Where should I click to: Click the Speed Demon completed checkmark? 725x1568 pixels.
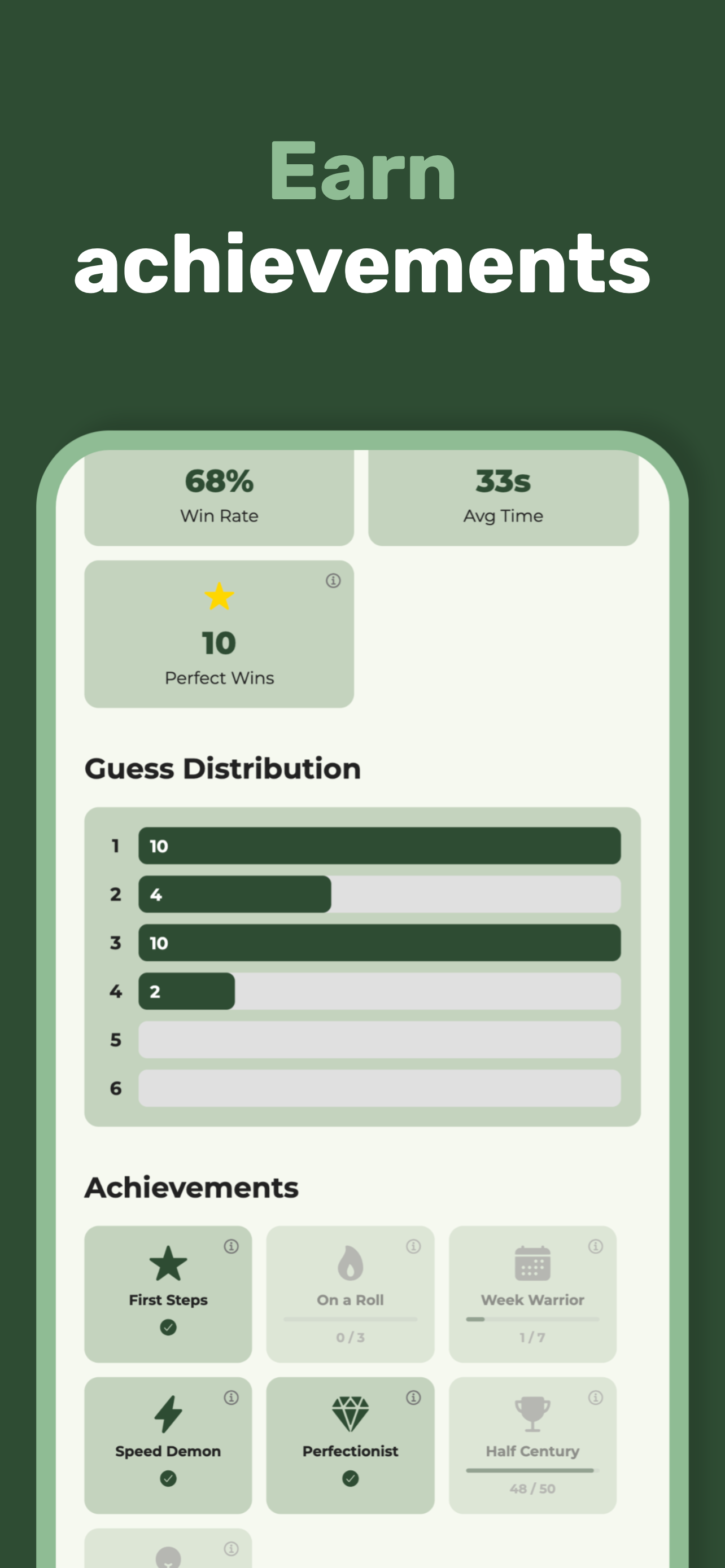pyautogui.click(x=168, y=1478)
